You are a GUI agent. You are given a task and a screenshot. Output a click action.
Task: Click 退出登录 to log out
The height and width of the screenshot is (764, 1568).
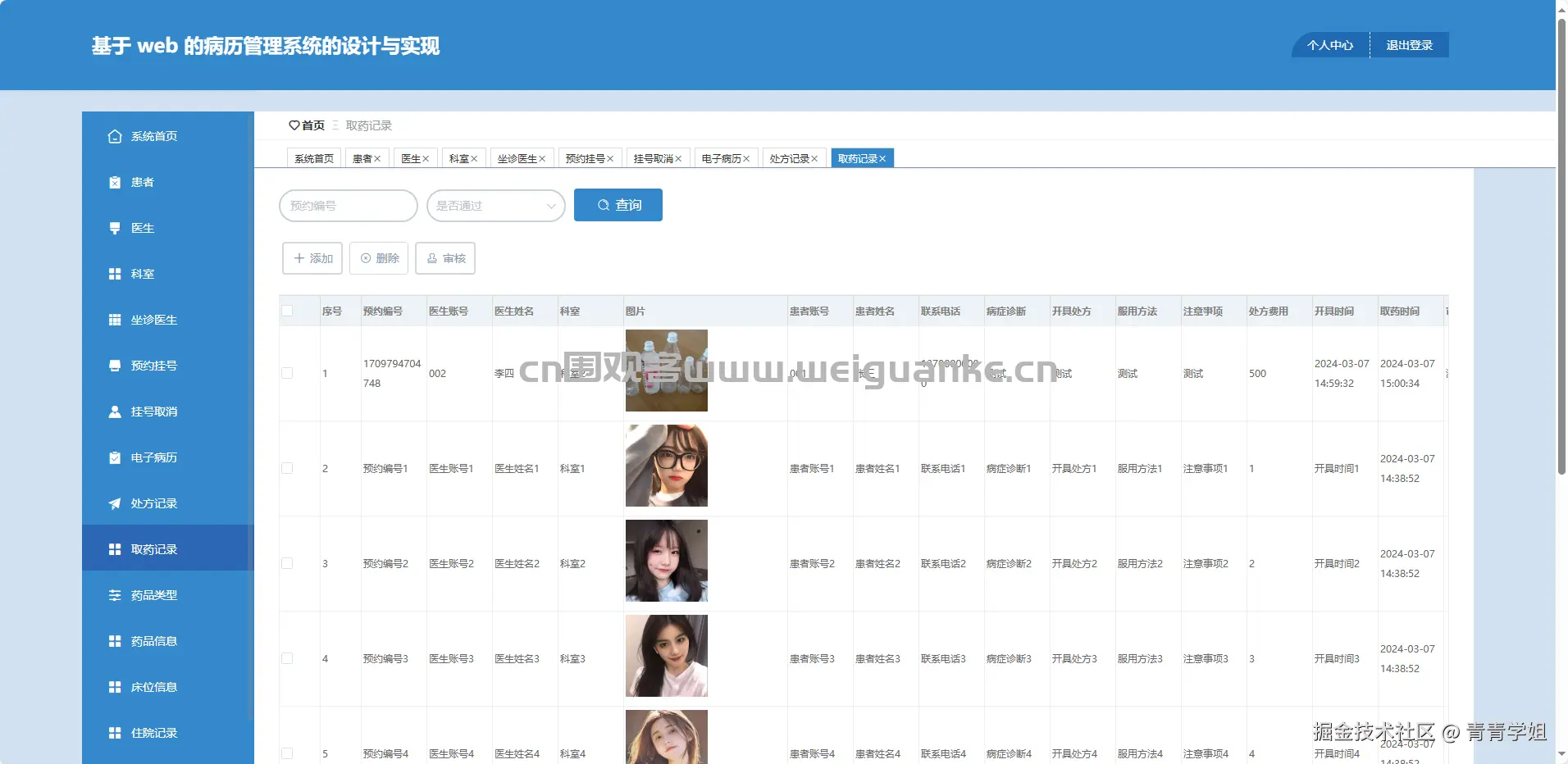point(1410,45)
